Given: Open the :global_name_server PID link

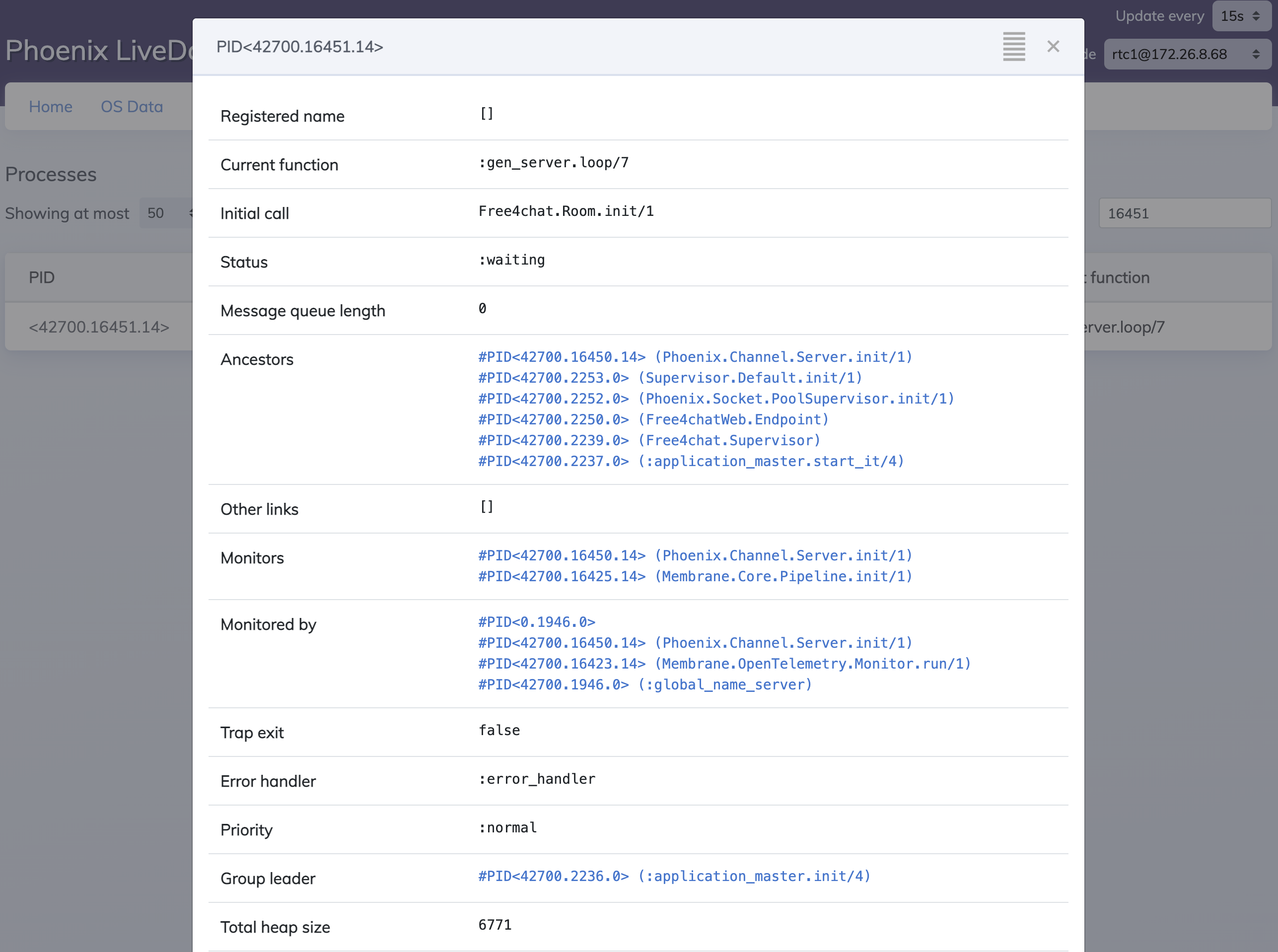Looking at the screenshot, I should 644,684.
